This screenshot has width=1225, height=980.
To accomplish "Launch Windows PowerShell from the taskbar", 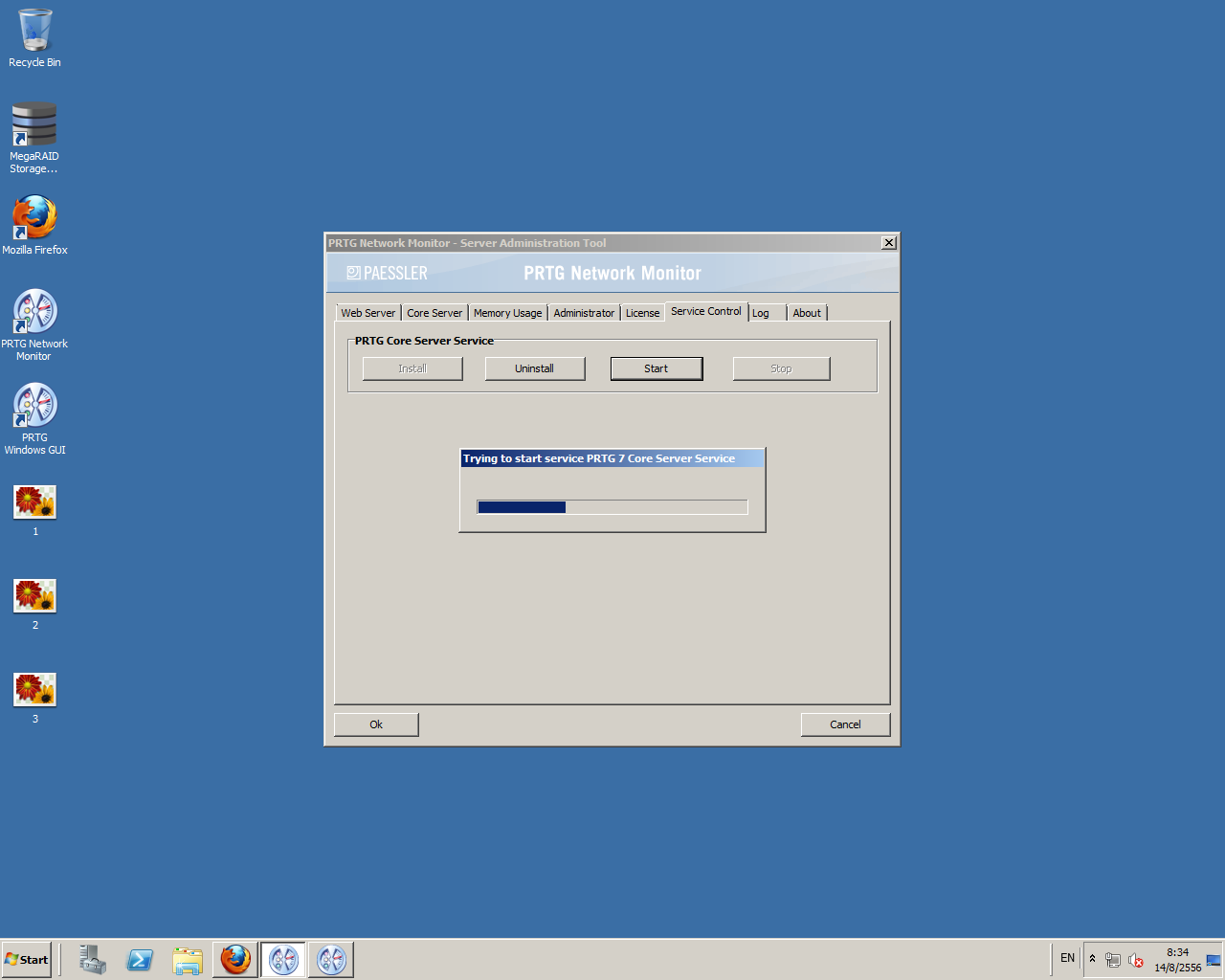I will pyautogui.click(x=140, y=959).
